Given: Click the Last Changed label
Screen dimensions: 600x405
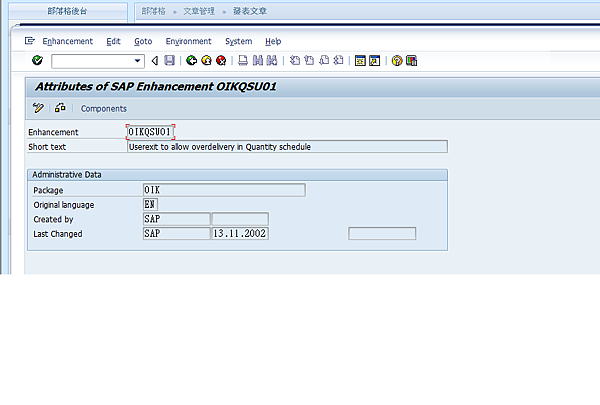Looking at the screenshot, I should pos(58,234).
